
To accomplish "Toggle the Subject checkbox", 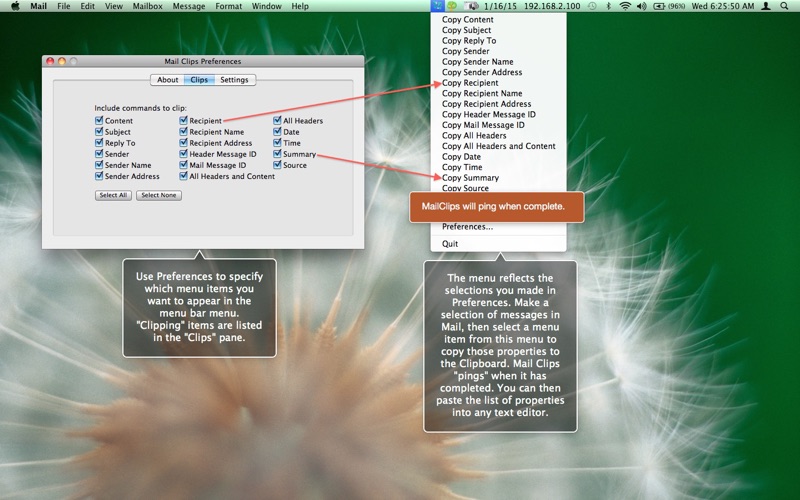I will coord(99,132).
